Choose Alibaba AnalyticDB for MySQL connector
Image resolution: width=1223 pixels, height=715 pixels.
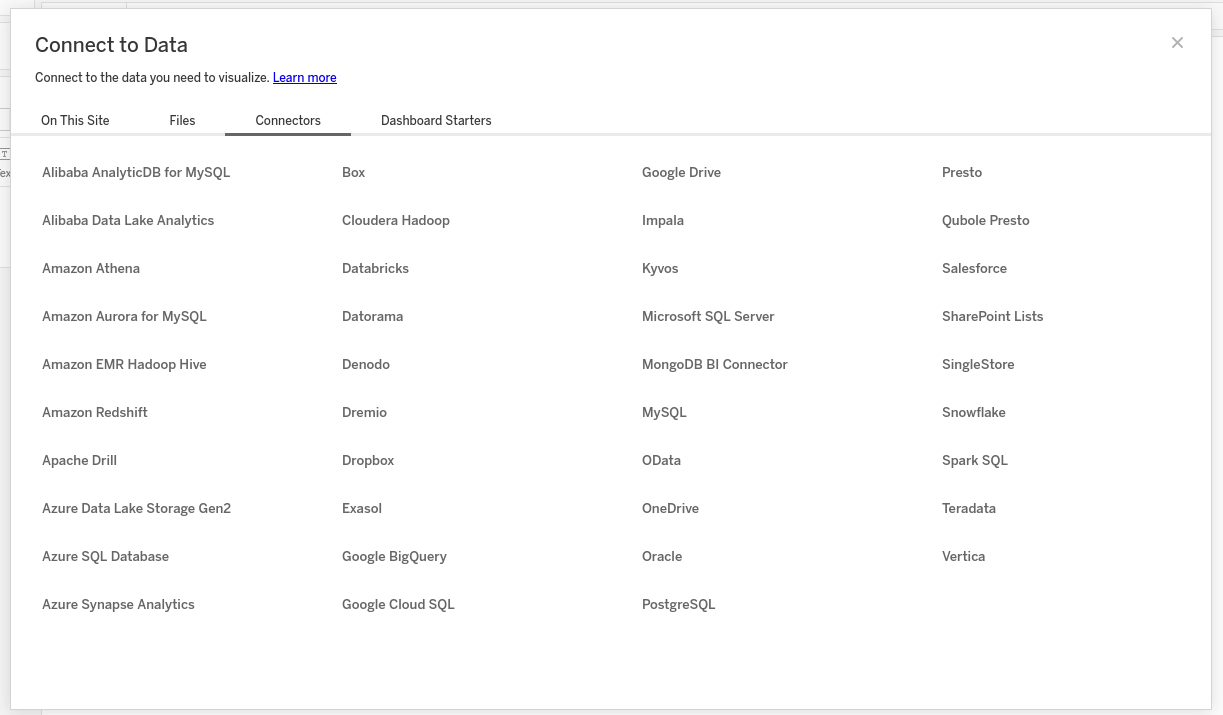(136, 172)
